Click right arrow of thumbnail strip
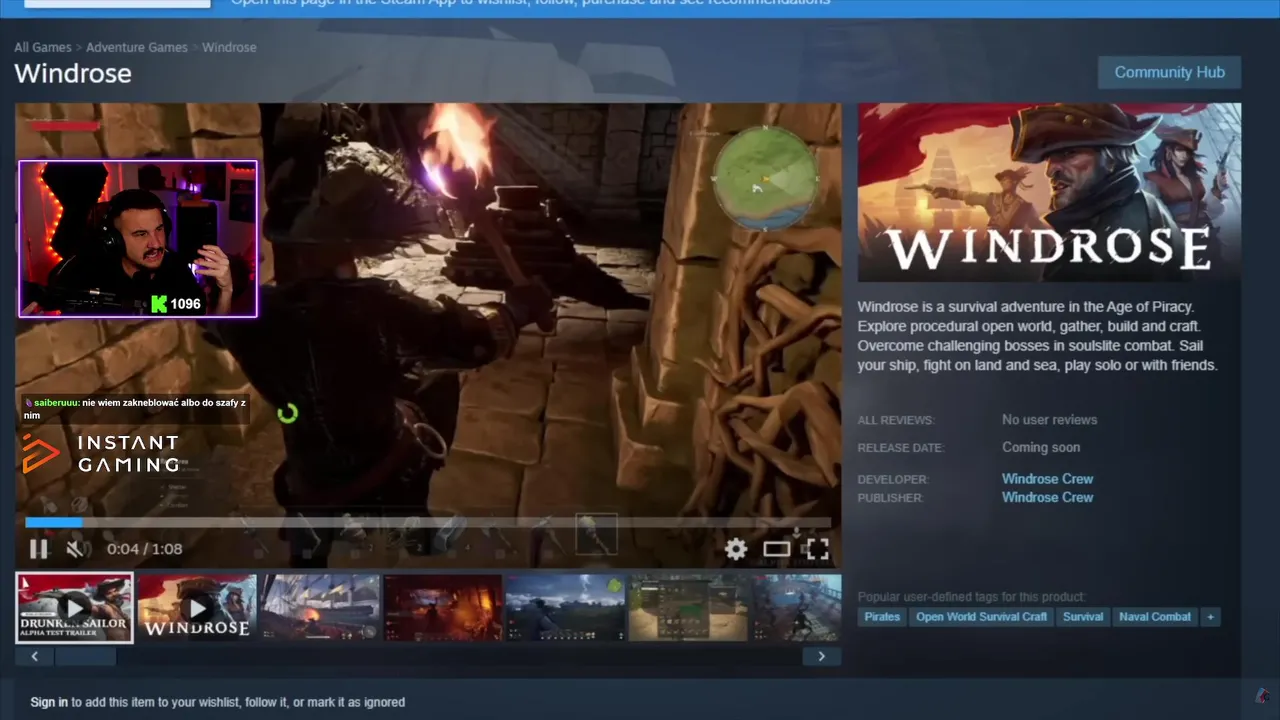1280x720 pixels. click(x=822, y=657)
